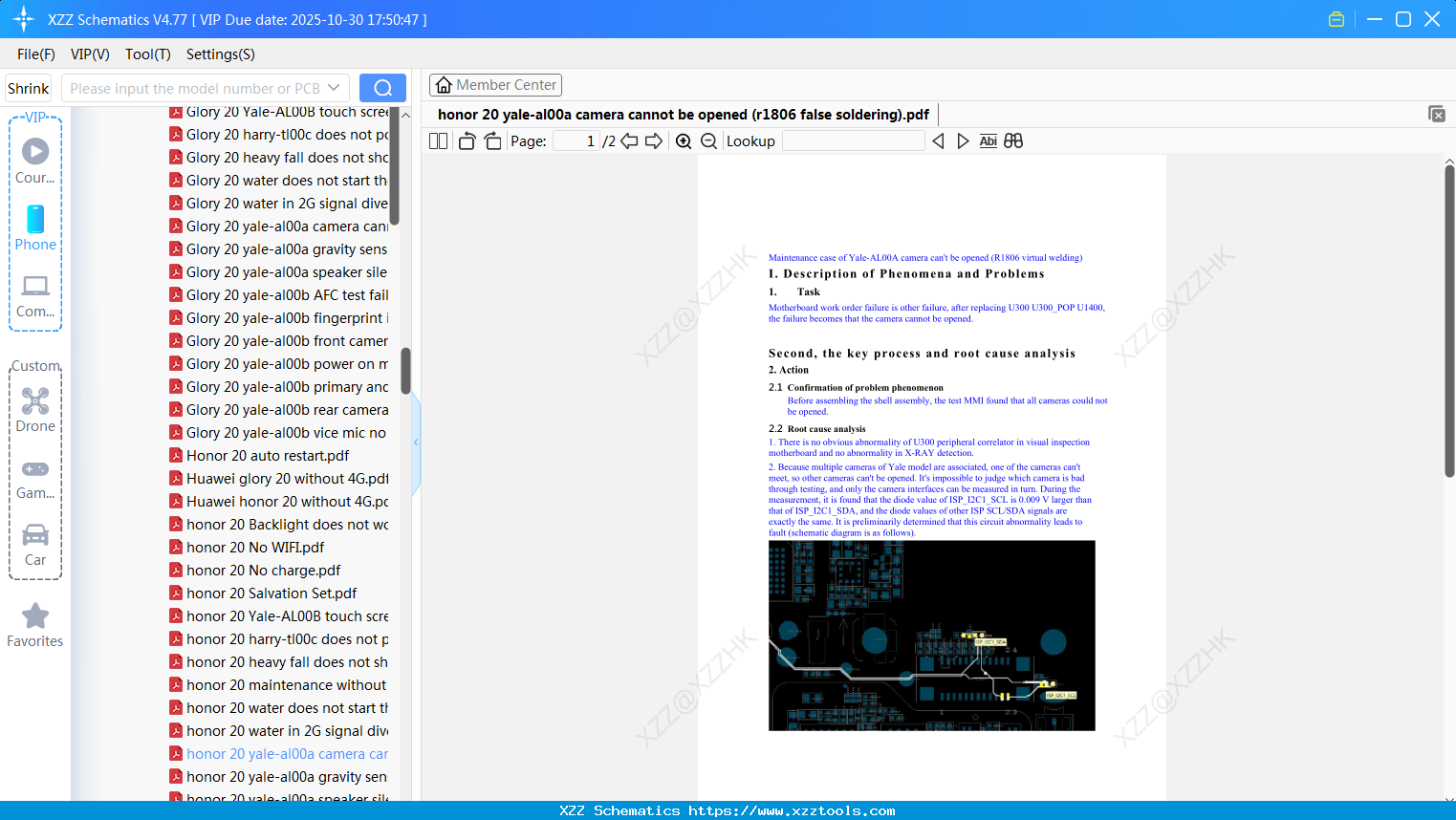This screenshot has height=820, width=1456.
Task: Open Glory 20 yale-al00a speaker file
Action: click(x=287, y=271)
